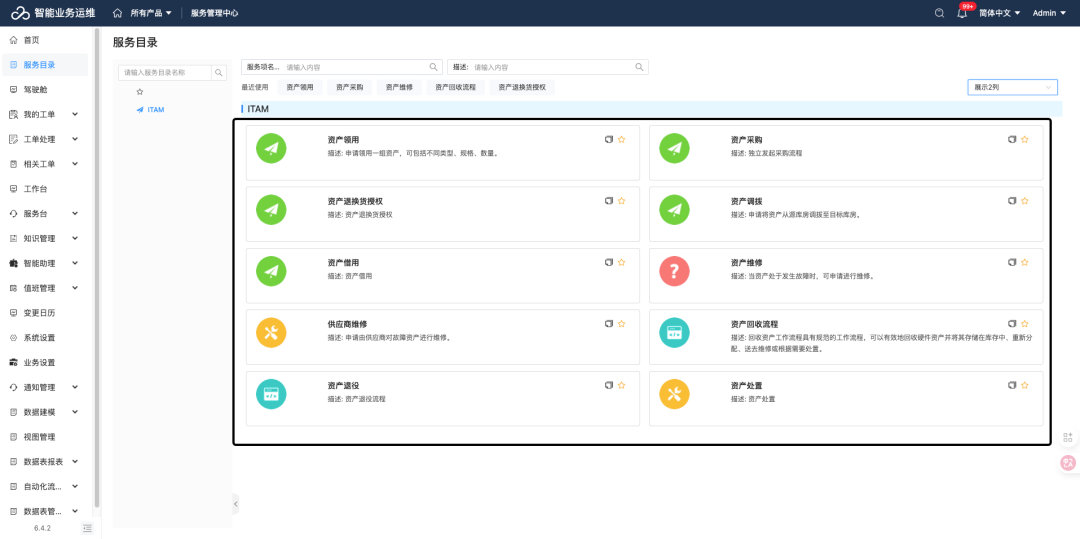Select ITAM in the catalog tree

pos(156,109)
